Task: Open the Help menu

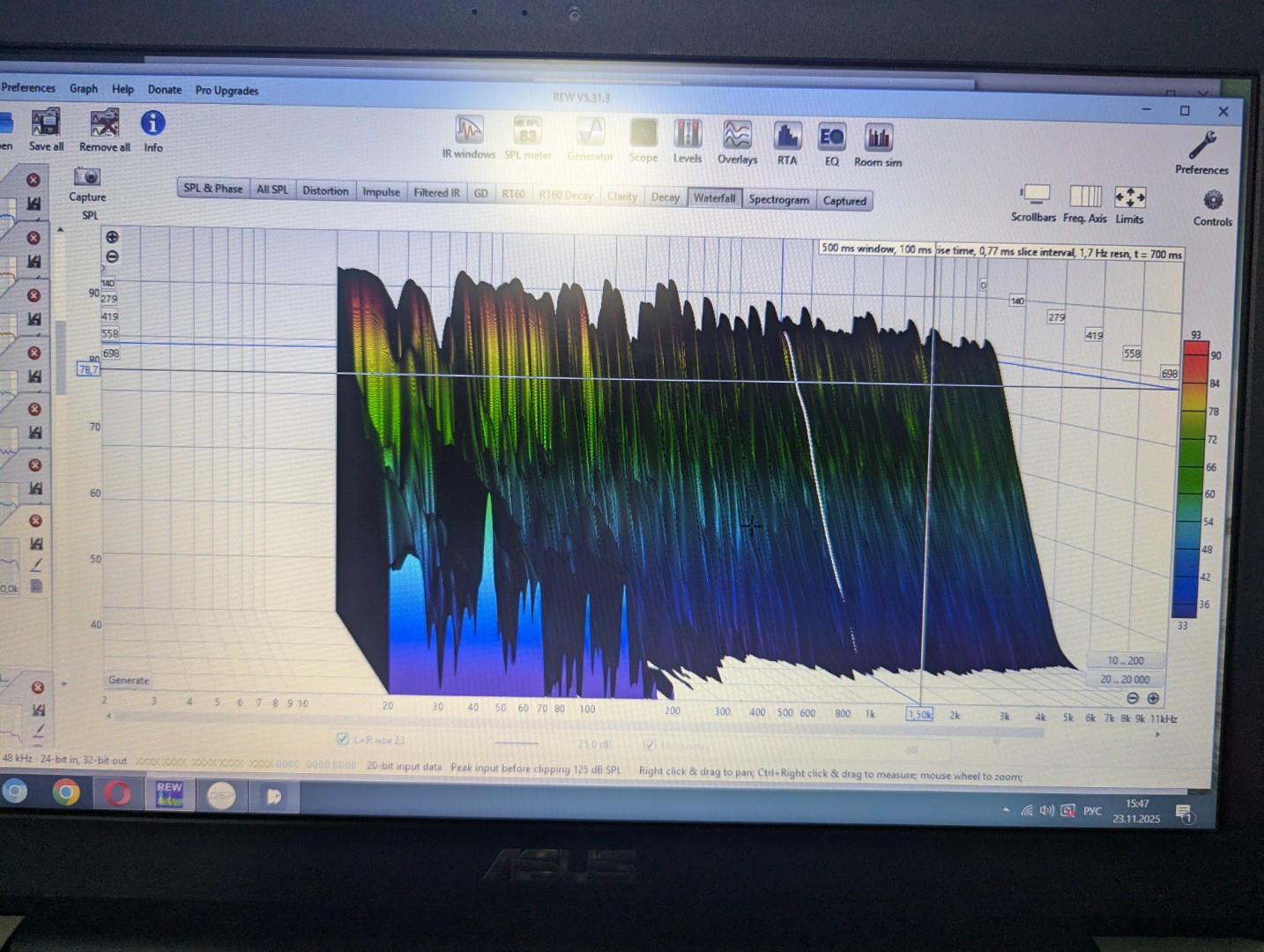Action: point(123,89)
